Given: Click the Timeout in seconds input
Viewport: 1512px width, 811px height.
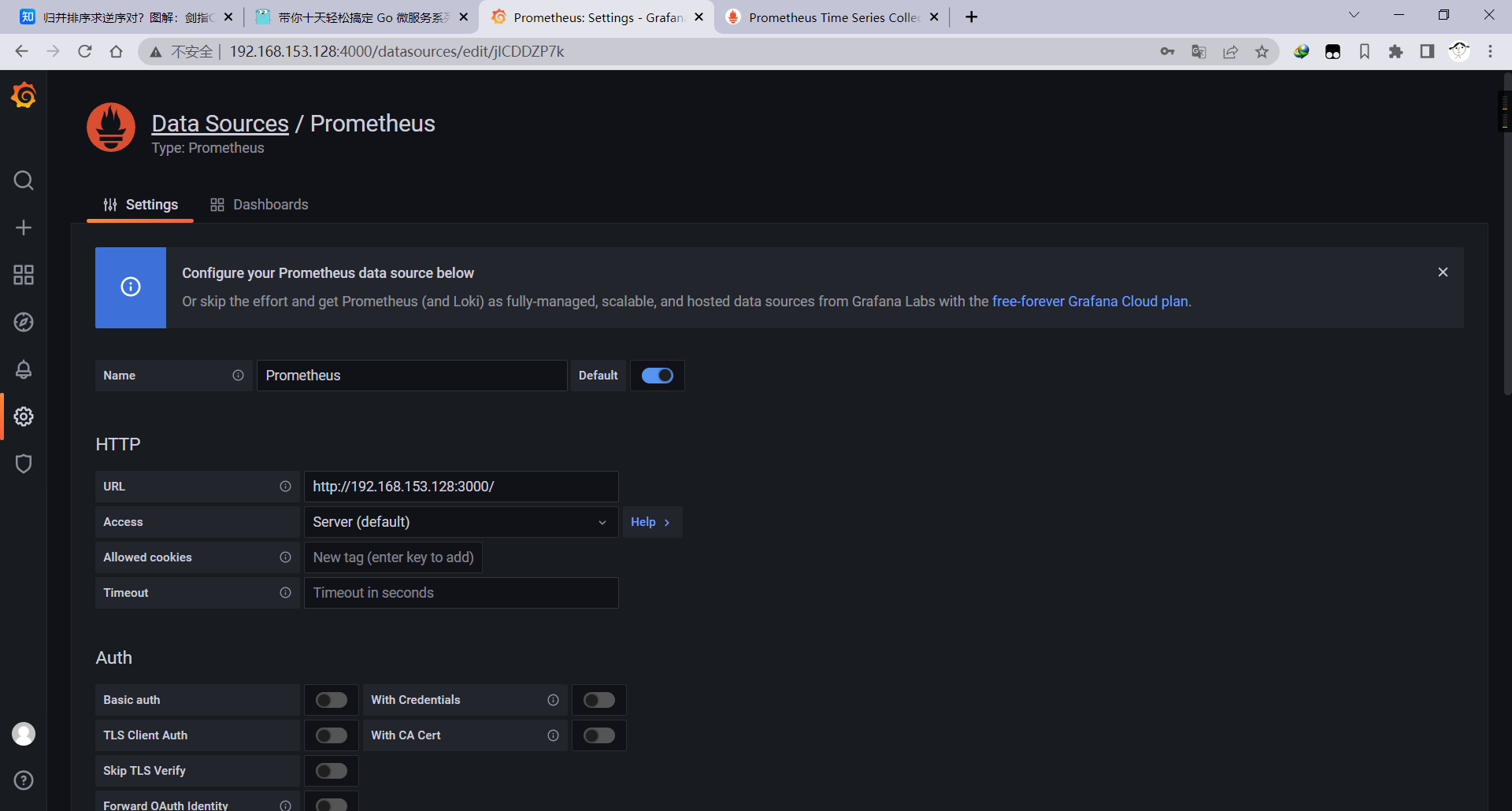Looking at the screenshot, I should [x=461, y=593].
